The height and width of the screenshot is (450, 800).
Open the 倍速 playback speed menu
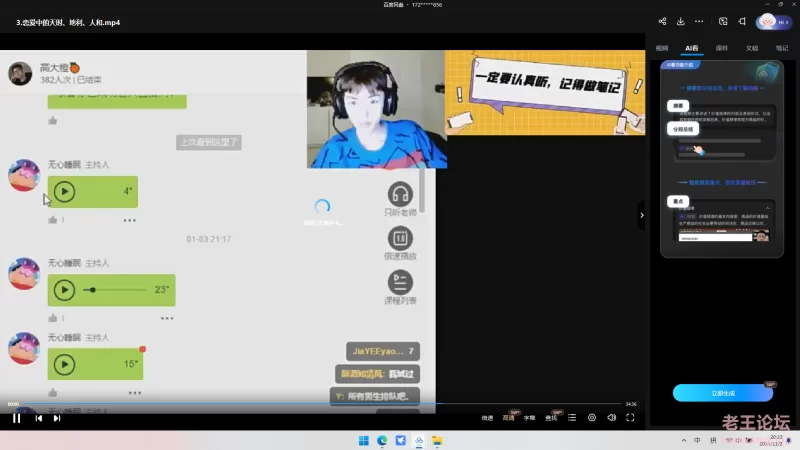pos(487,418)
